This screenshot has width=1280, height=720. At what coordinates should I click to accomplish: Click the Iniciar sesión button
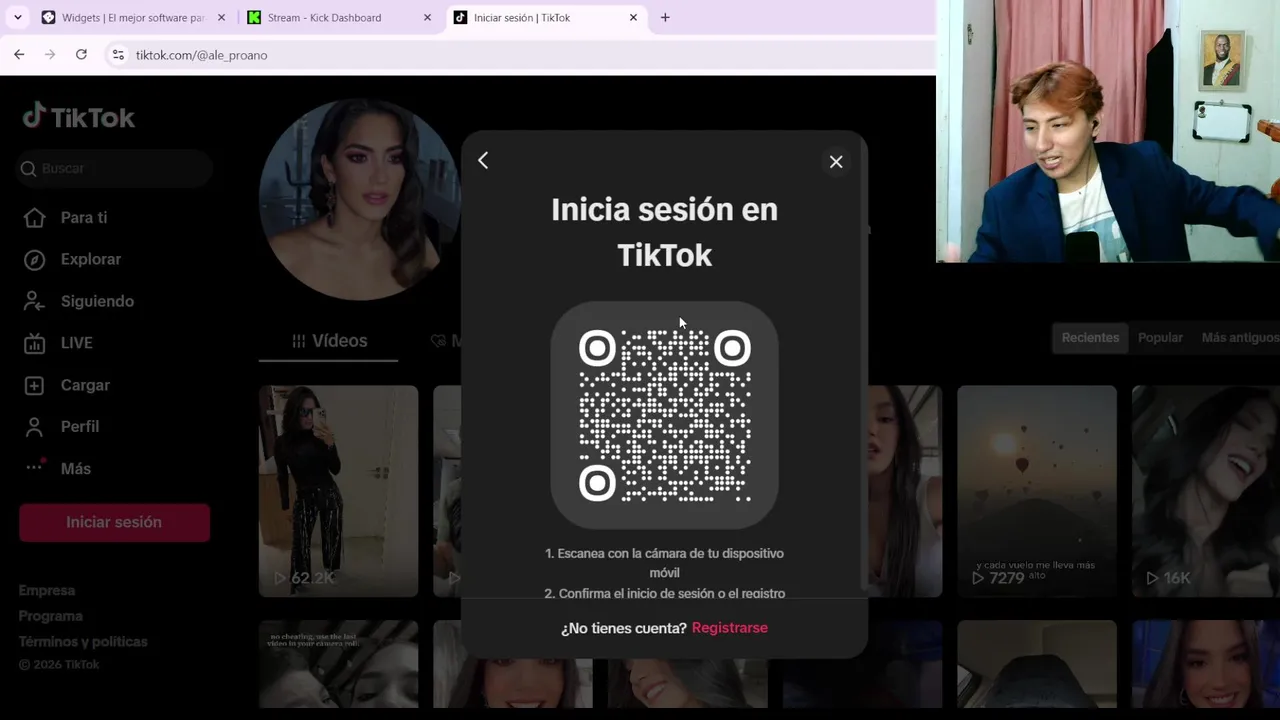(x=114, y=522)
